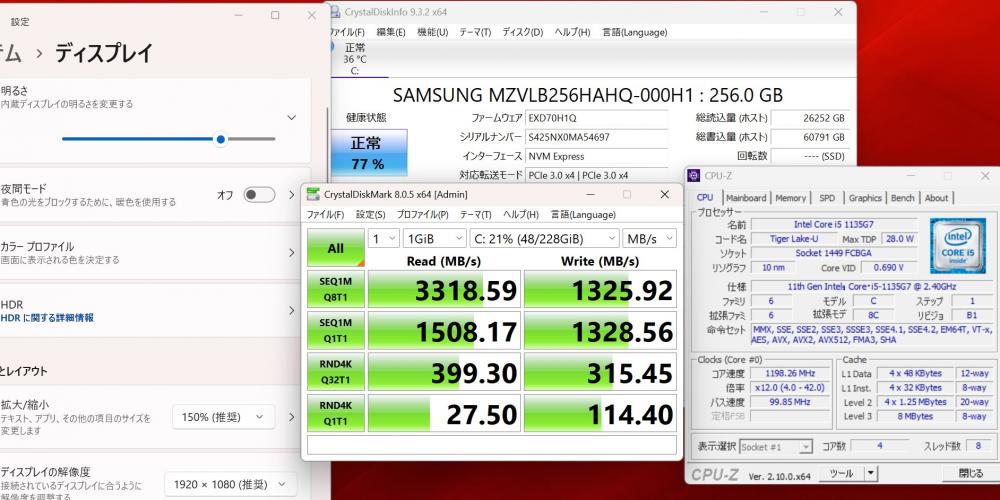
Task: Switch to the Graphics tab in CPU-Z
Action: point(865,198)
